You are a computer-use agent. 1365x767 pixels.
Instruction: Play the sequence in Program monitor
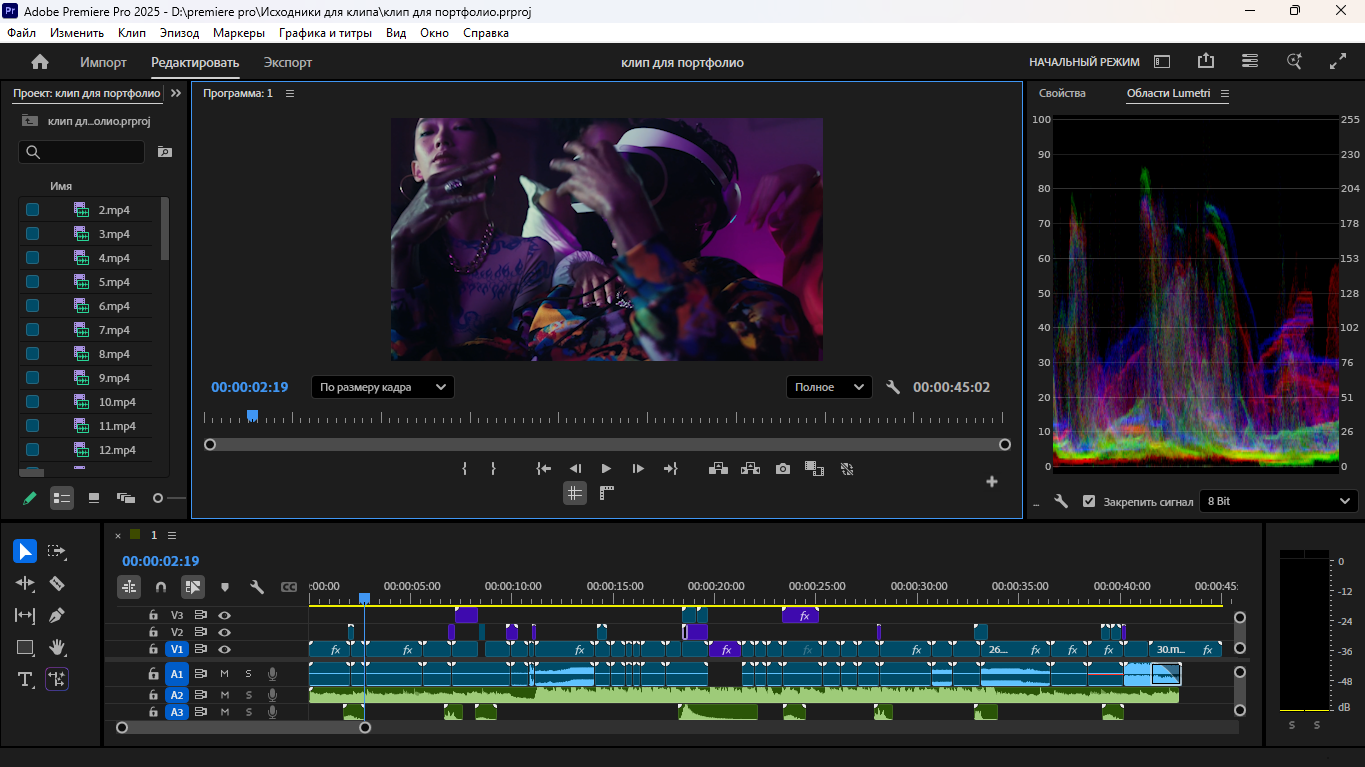[x=606, y=468]
